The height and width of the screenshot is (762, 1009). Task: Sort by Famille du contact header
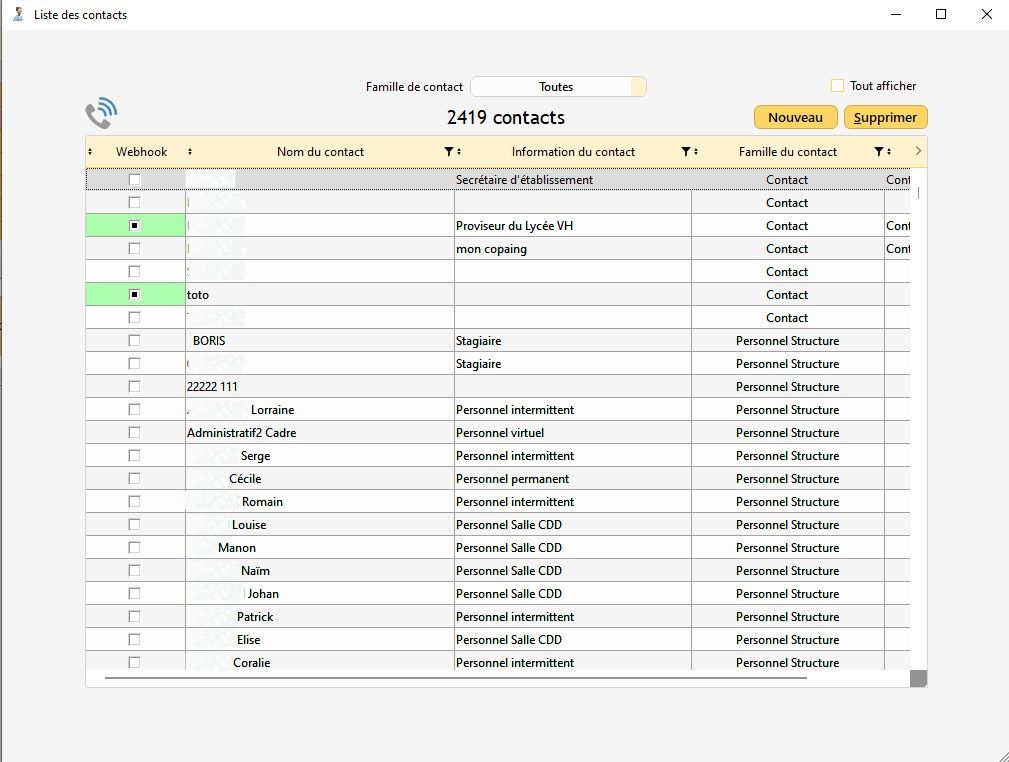(787, 152)
